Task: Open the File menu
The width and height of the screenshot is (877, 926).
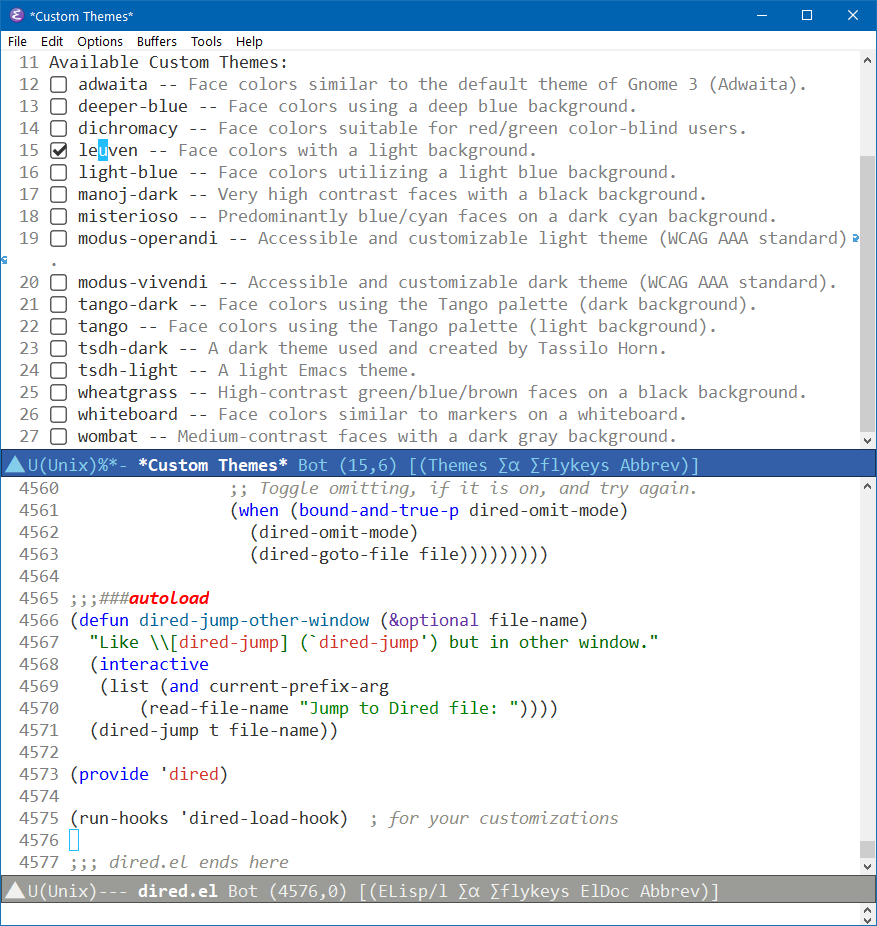Action: [x=17, y=41]
